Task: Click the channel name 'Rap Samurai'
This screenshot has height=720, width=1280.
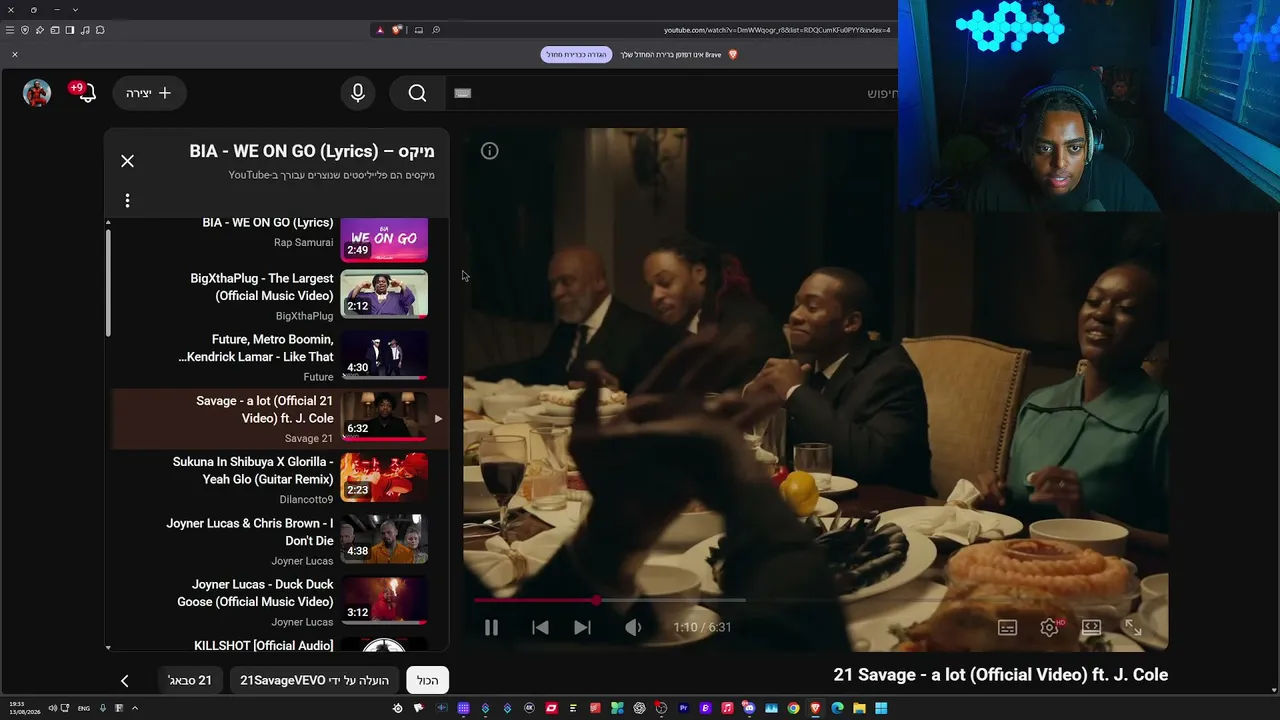Action: [x=304, y=242]
